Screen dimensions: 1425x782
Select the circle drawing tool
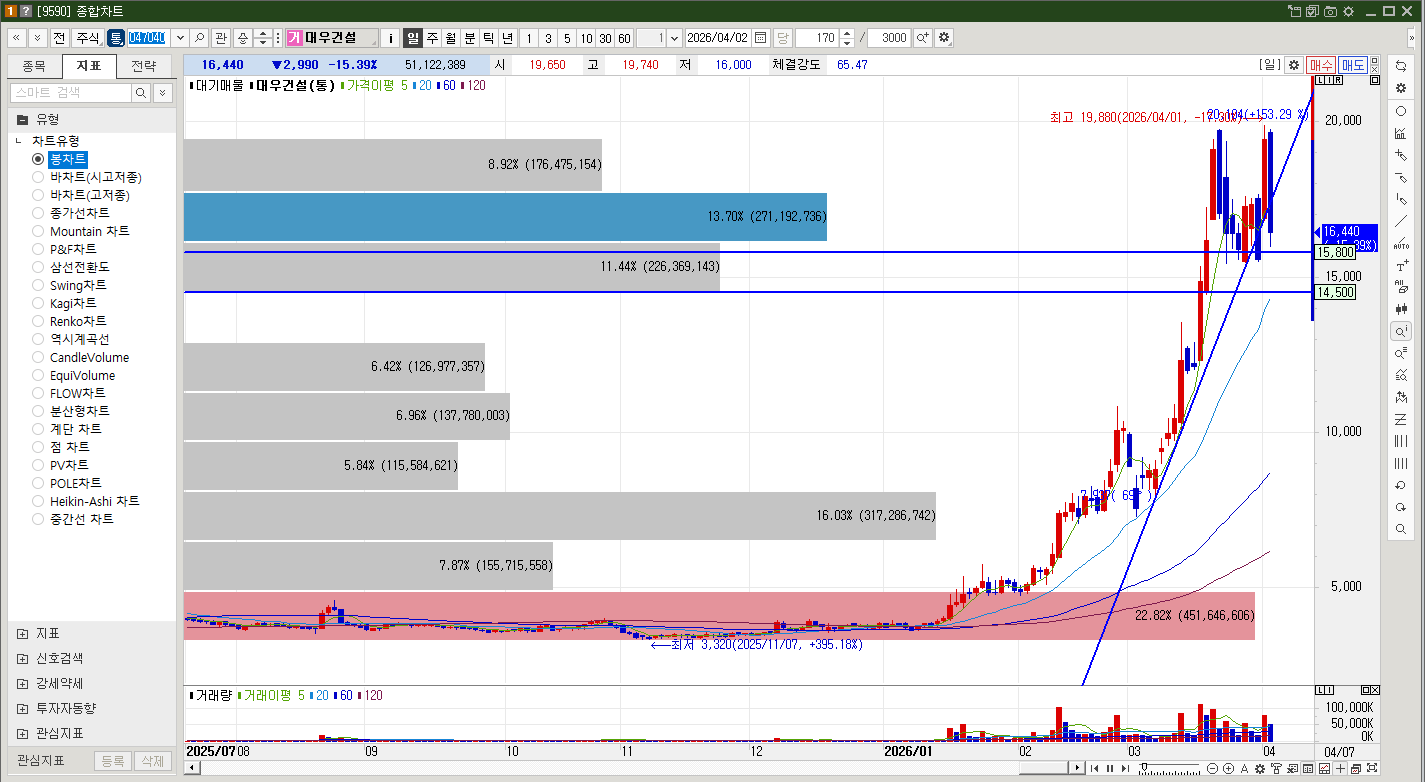(x=1401, y=111)
